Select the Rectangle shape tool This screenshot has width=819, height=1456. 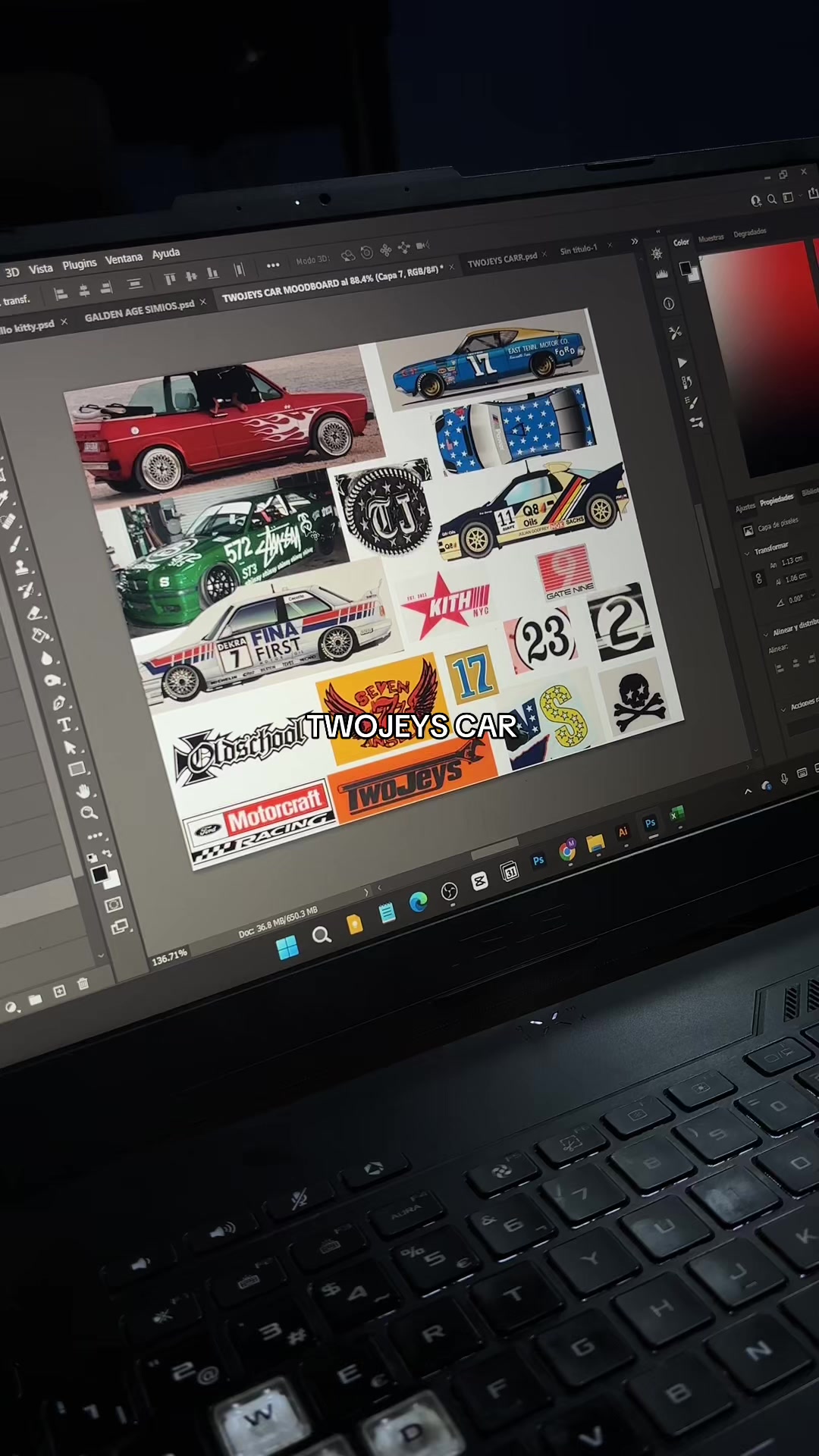tap(77, 769)
